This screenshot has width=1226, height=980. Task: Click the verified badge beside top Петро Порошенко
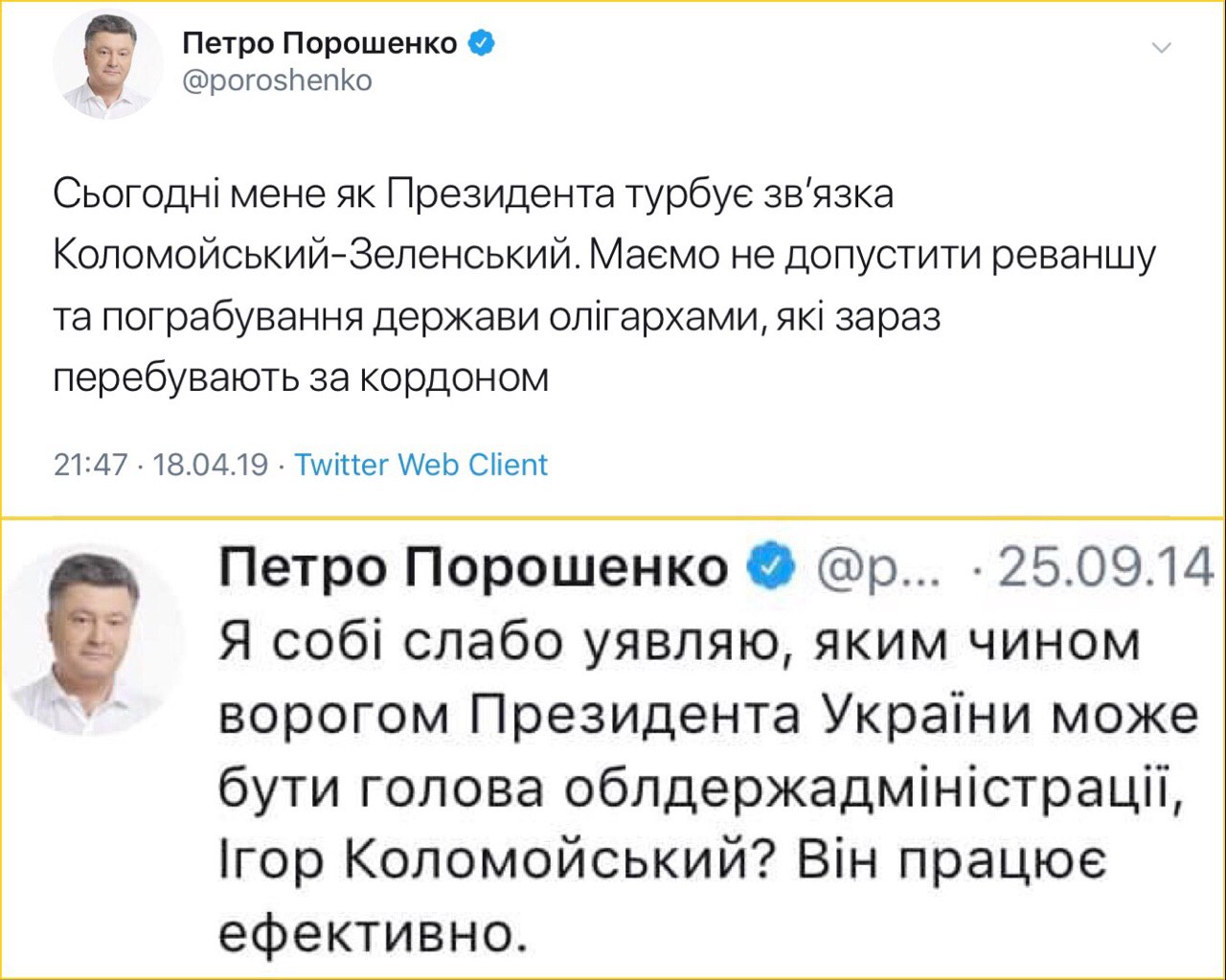tap(481, 43)
